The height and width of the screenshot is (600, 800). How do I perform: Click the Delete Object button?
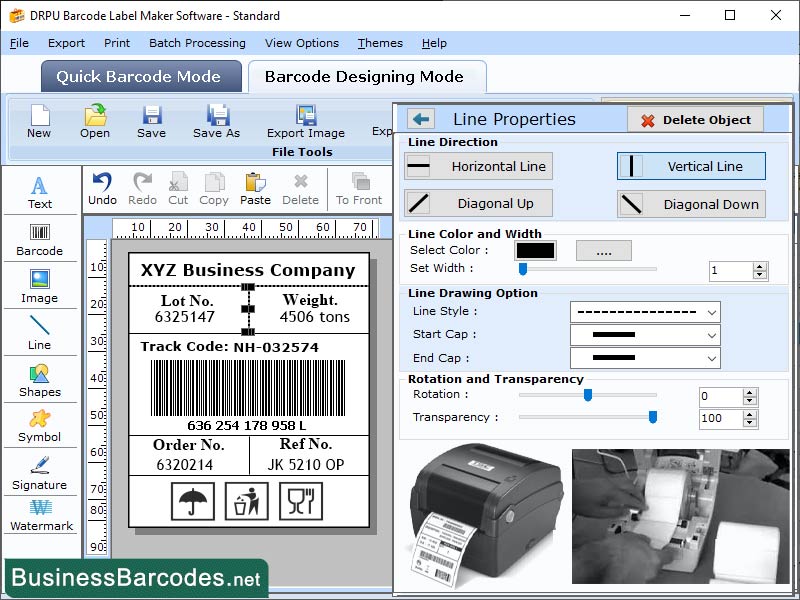tap(695, 118)
